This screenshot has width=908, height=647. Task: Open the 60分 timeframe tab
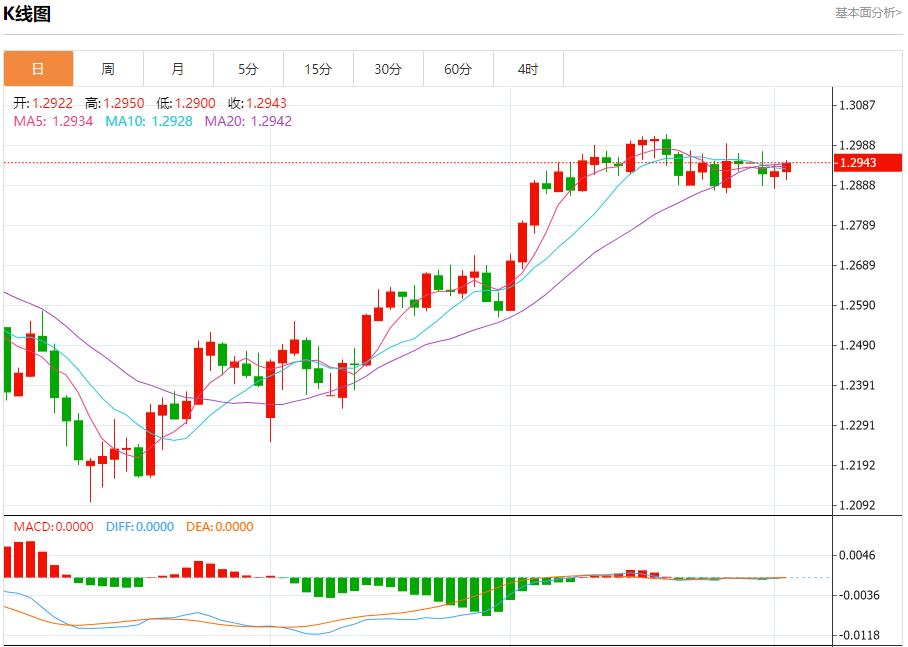click(458, 69)
